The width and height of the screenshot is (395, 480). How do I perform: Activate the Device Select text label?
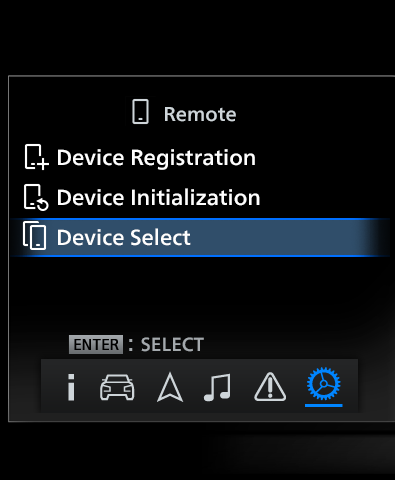click(123, 237)
